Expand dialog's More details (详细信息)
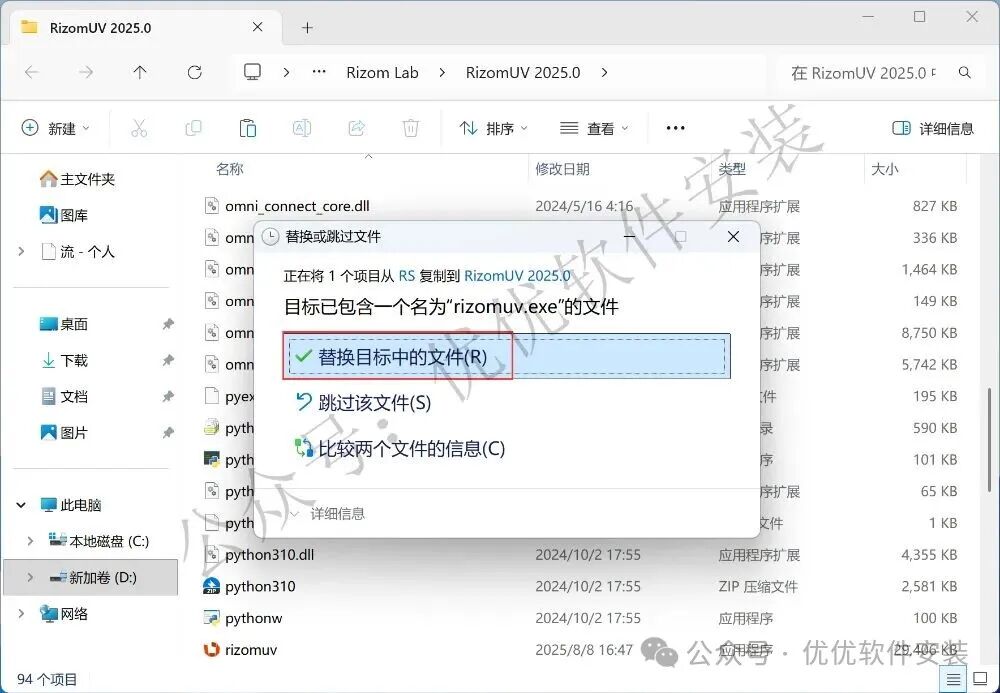 [x=328, y=513]
